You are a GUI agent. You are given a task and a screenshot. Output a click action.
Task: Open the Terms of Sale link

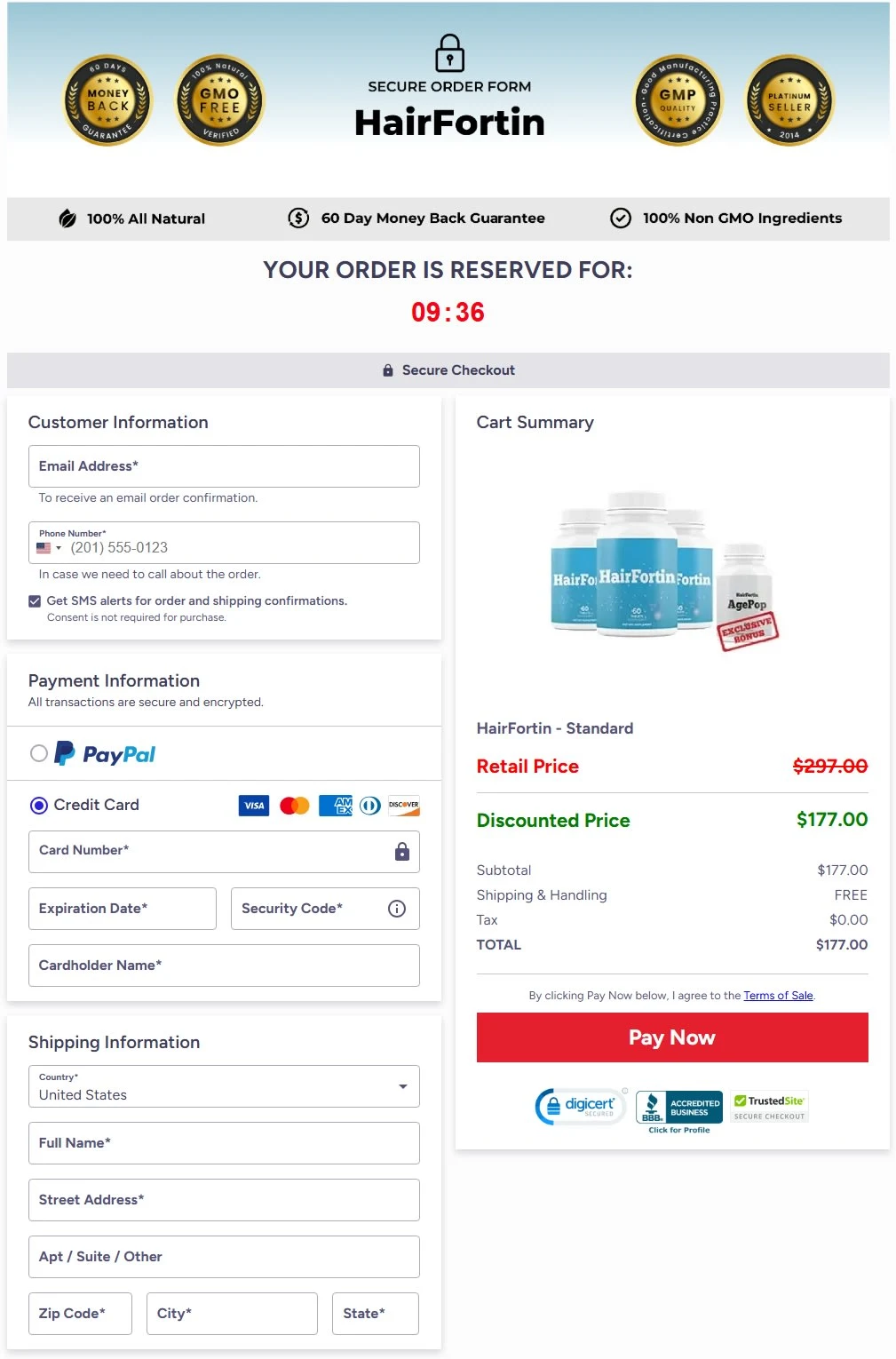pos(778,995)
